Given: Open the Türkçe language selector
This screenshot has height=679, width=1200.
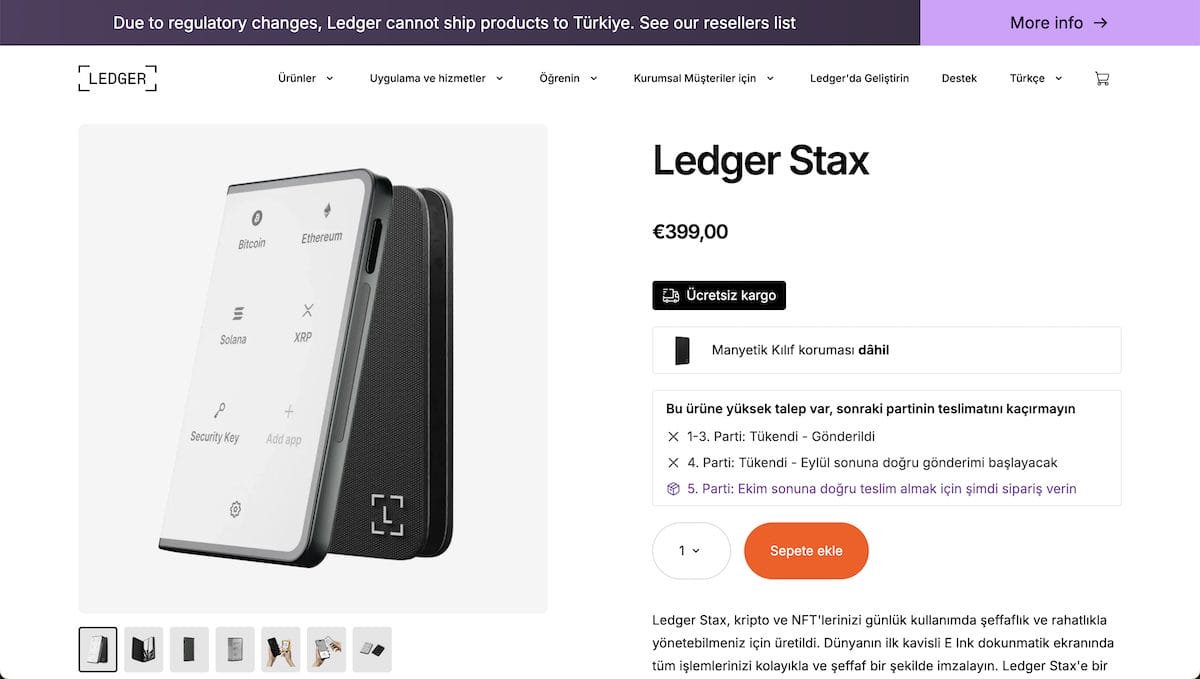Looking at the screenshot, I should (1036, 78).
